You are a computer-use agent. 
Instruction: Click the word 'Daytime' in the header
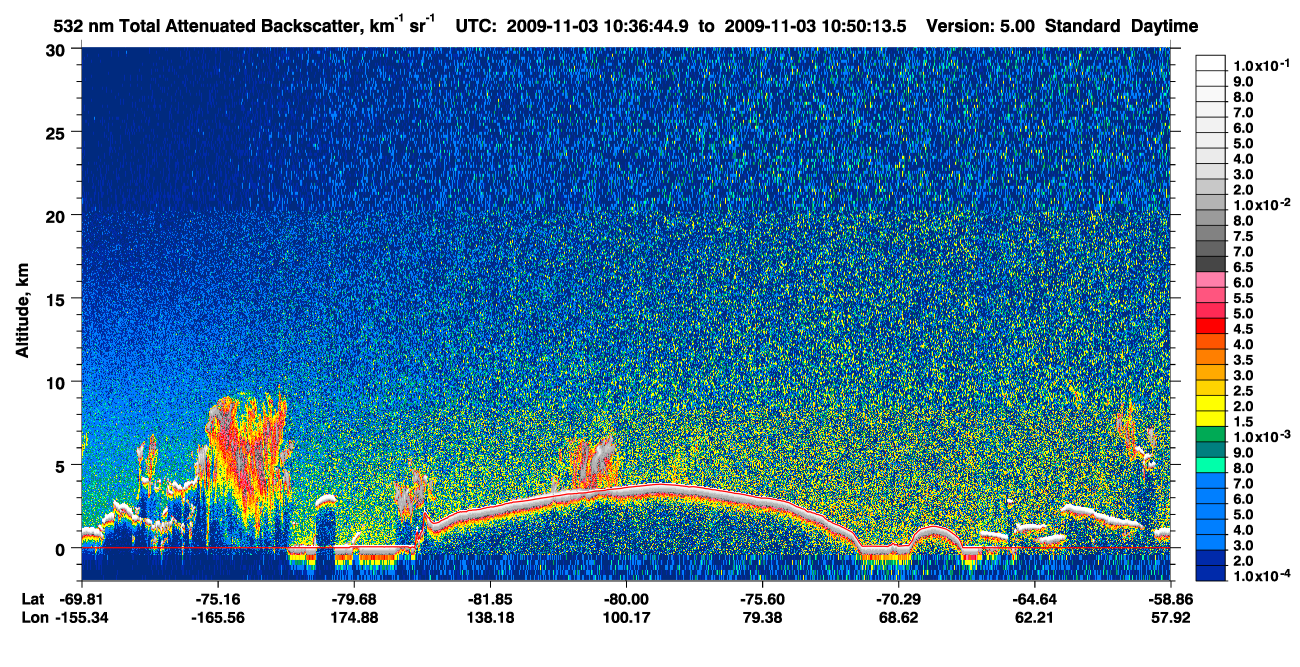1164,26
